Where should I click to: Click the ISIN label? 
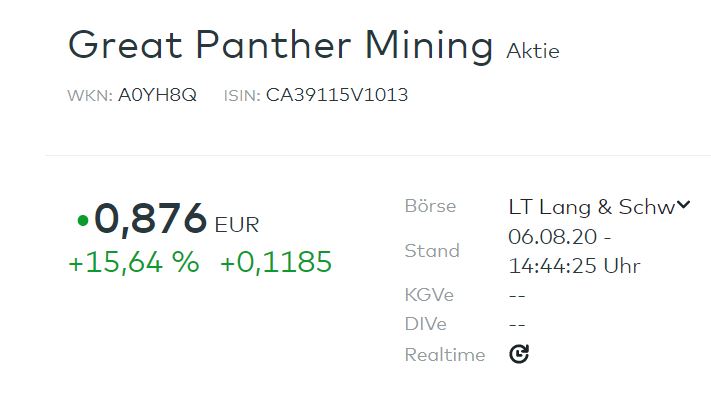[242, 96]
